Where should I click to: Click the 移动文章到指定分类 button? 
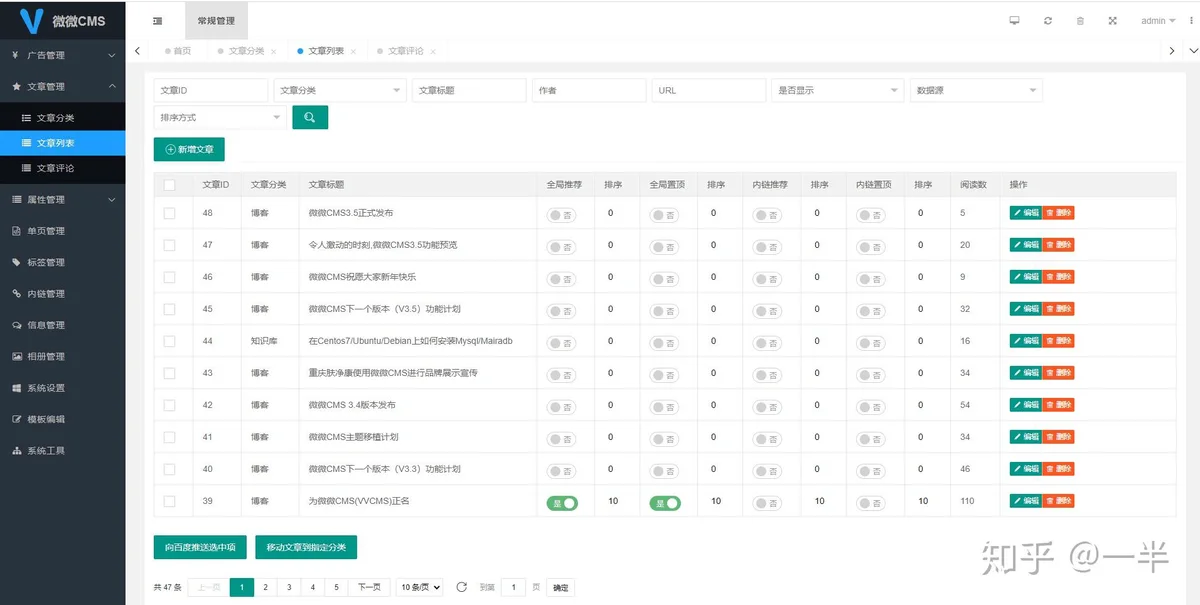point(306,547)
